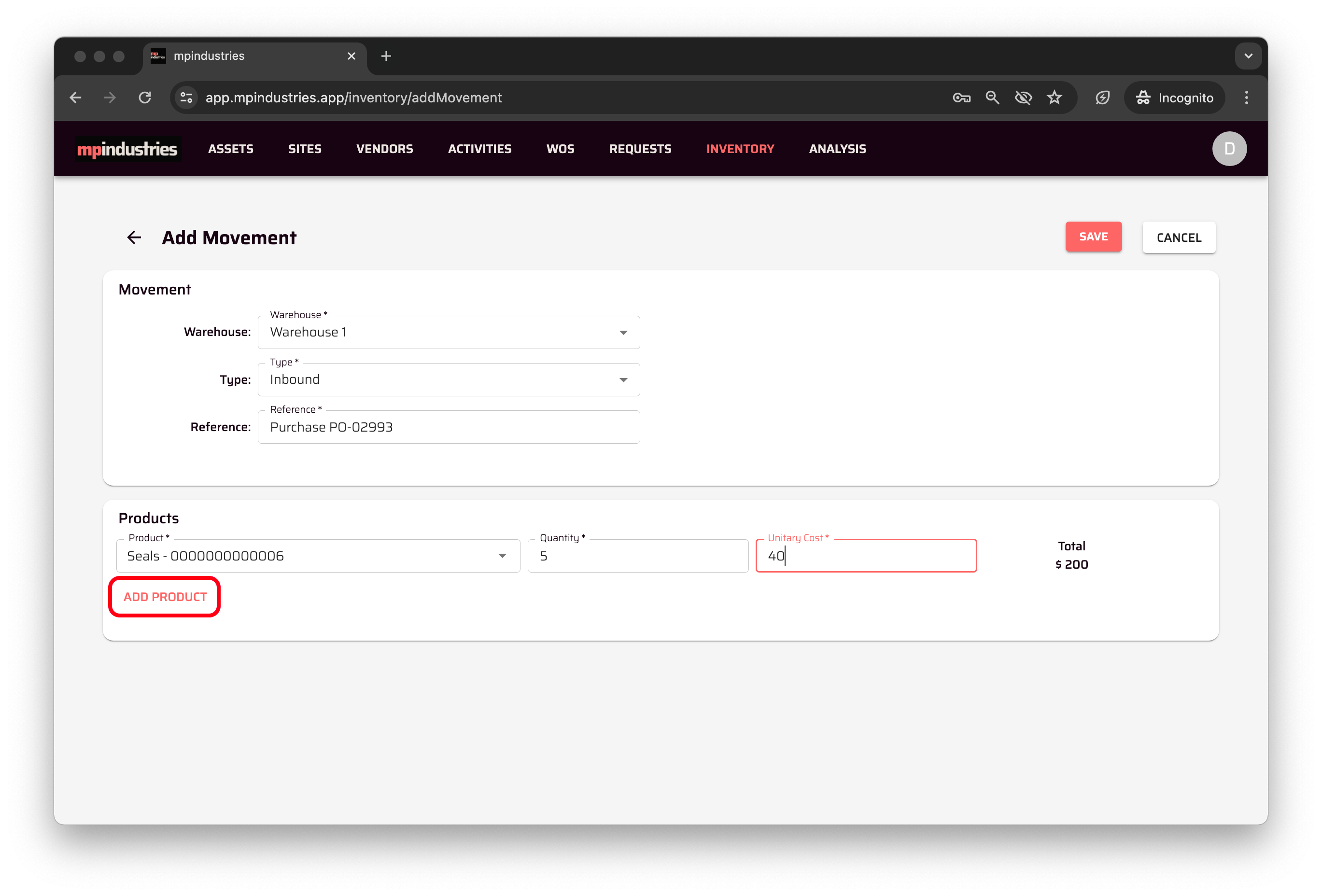Image resolution: width=1322 pixels, height=896 pixels.
Task: Click the Add Product button
Action: coord(165,597)
